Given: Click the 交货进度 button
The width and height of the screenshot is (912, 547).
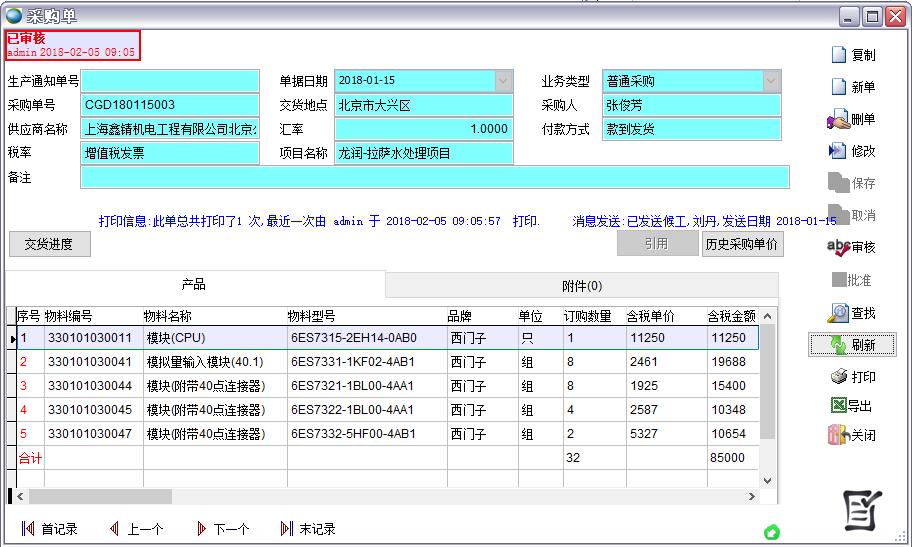Looking at the screenshot, I should [49, 244].
